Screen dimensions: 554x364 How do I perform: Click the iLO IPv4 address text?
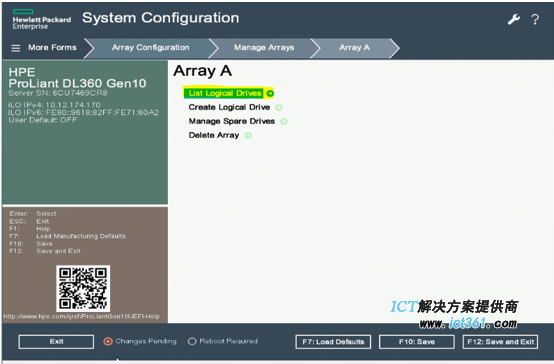(x=54, y=105)
